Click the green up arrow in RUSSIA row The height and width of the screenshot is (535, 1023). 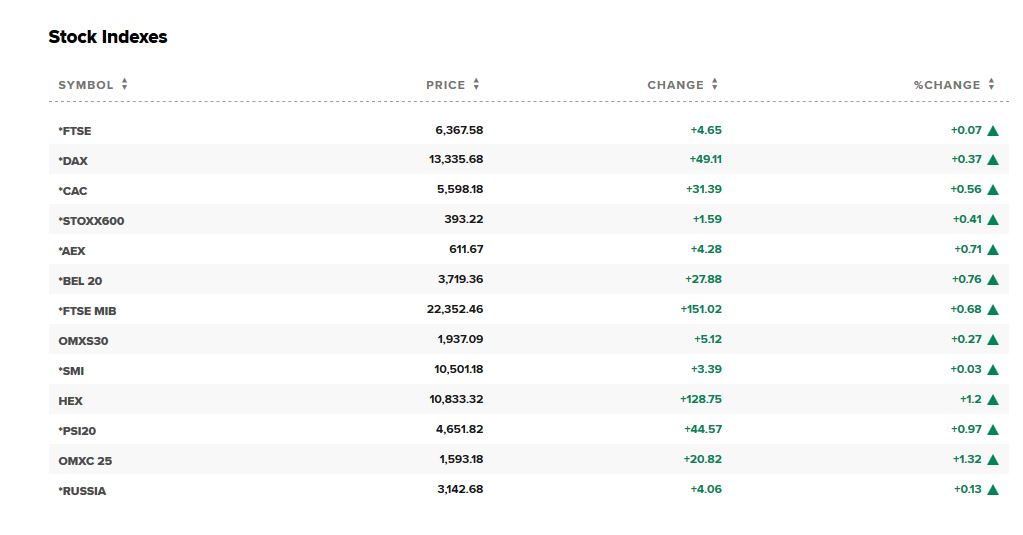point(993,490)
